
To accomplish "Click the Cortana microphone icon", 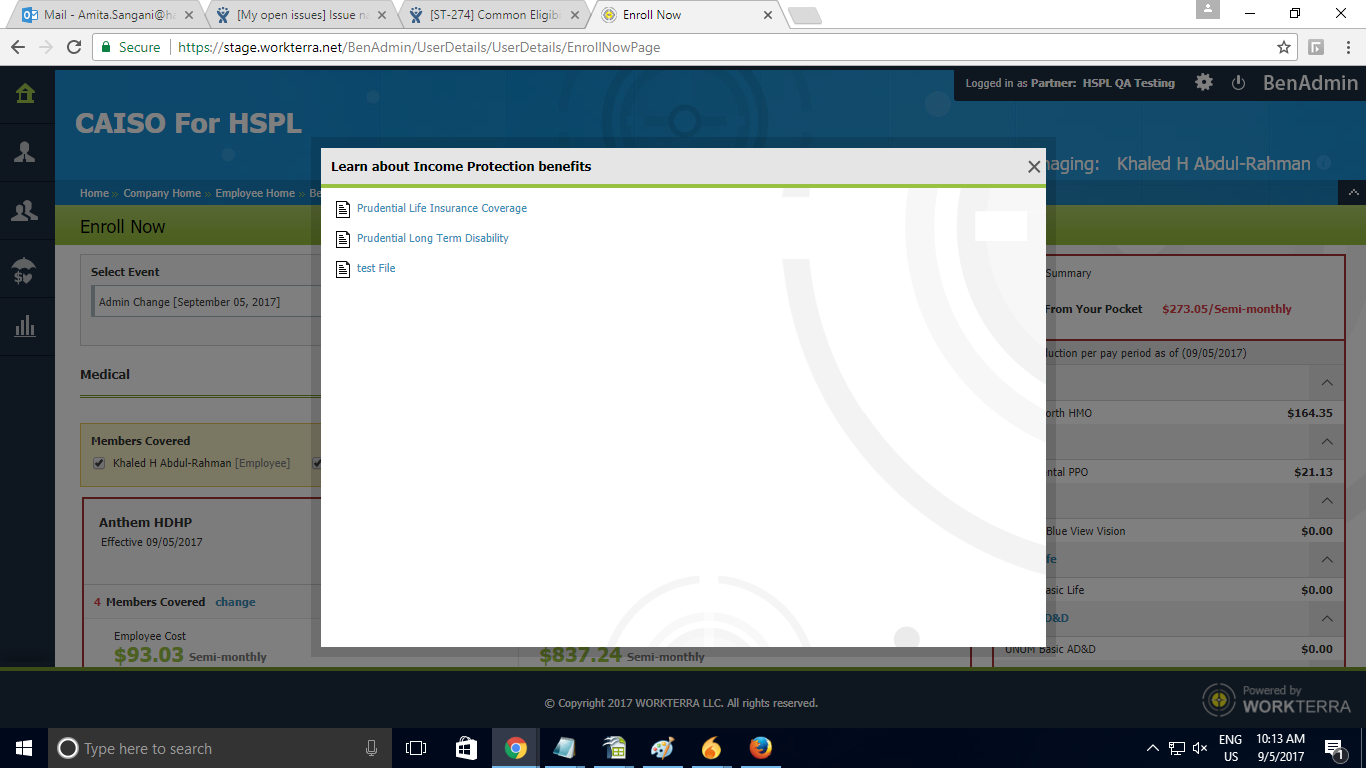I will pyautogui.click(x=372, y=748).
